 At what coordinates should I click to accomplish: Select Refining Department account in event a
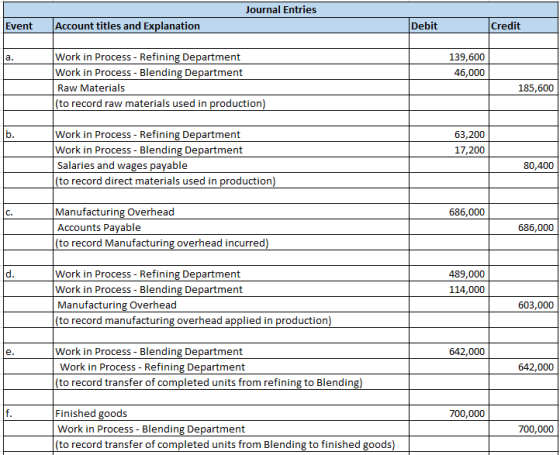point(231,57)
